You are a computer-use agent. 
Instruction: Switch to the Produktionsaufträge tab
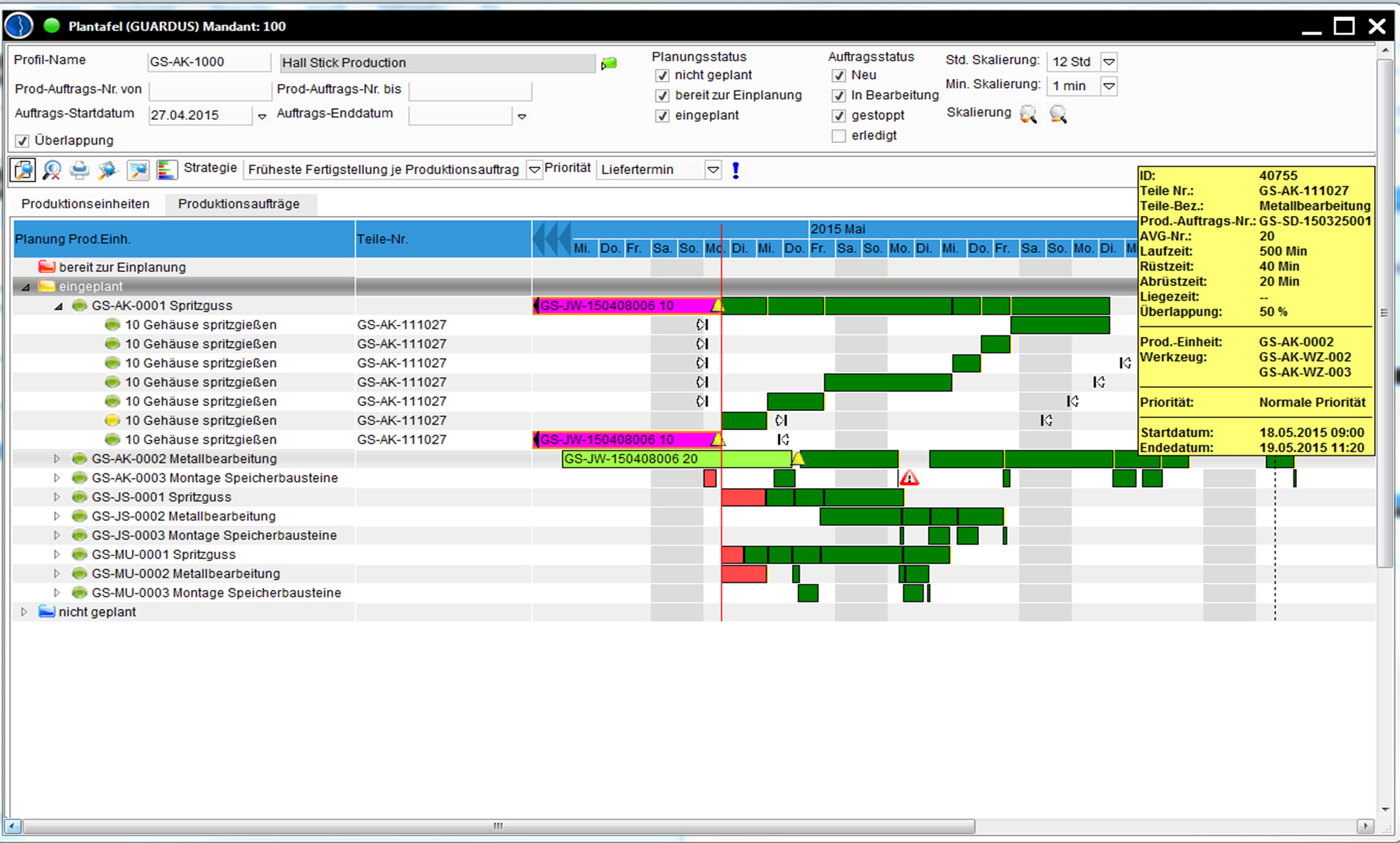point(238,204)
